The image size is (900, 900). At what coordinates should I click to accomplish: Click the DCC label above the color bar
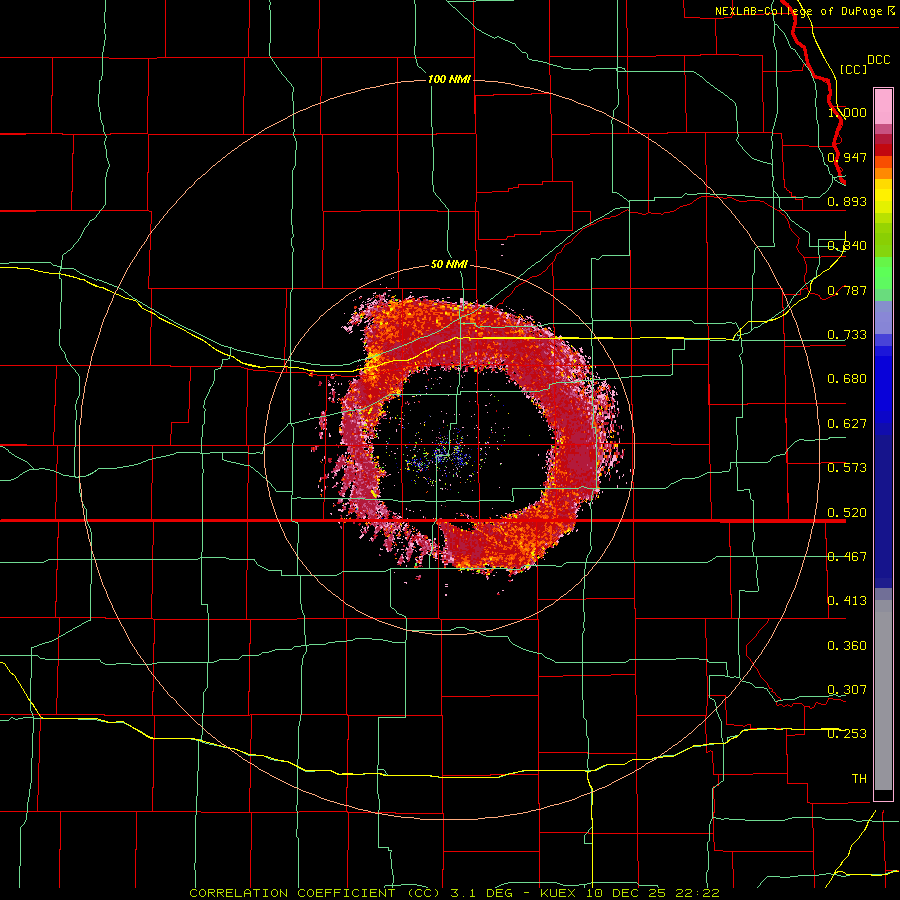click(x=878, y=60)
